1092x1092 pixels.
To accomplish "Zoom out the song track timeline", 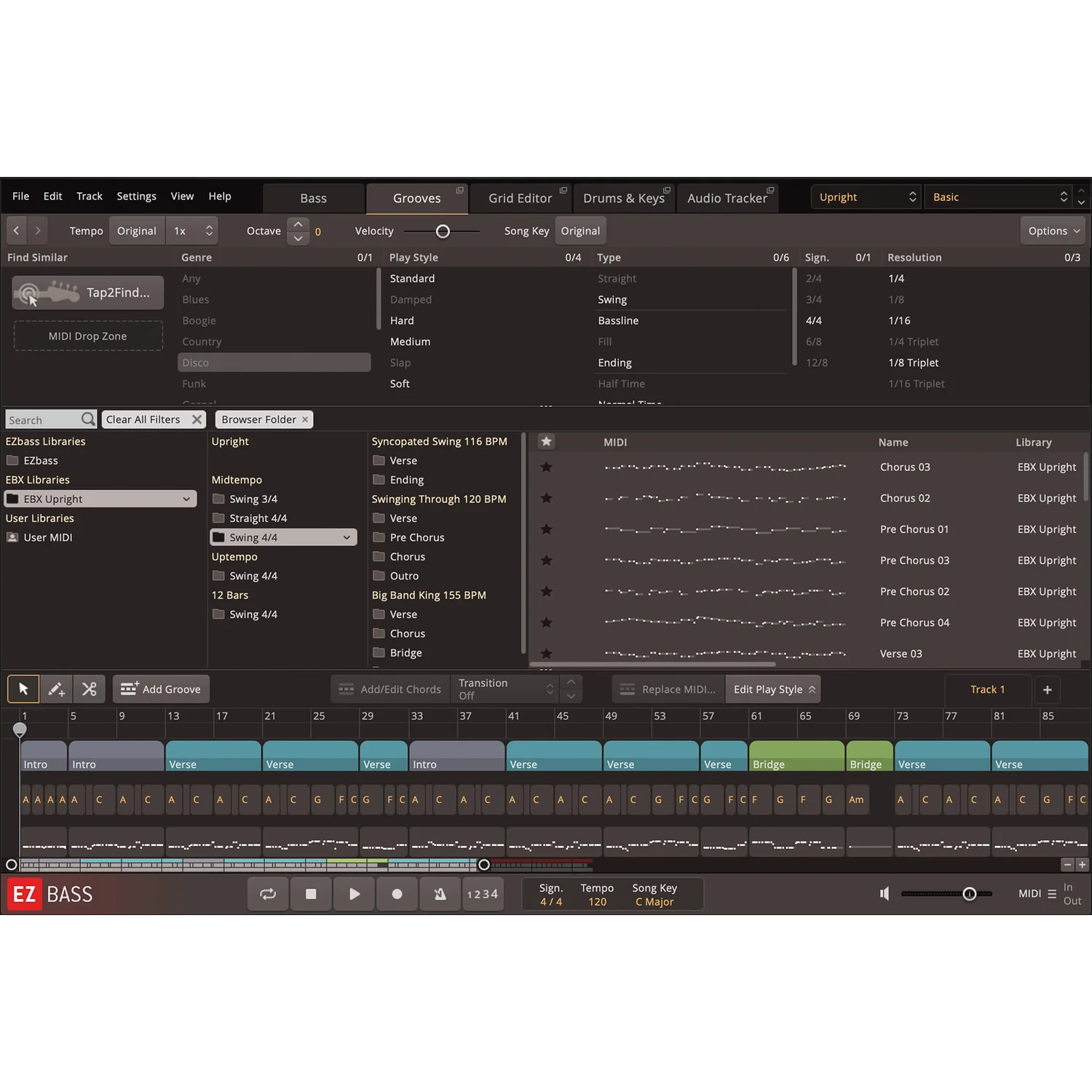I will pyautogui.click(x=1067, y=865).
